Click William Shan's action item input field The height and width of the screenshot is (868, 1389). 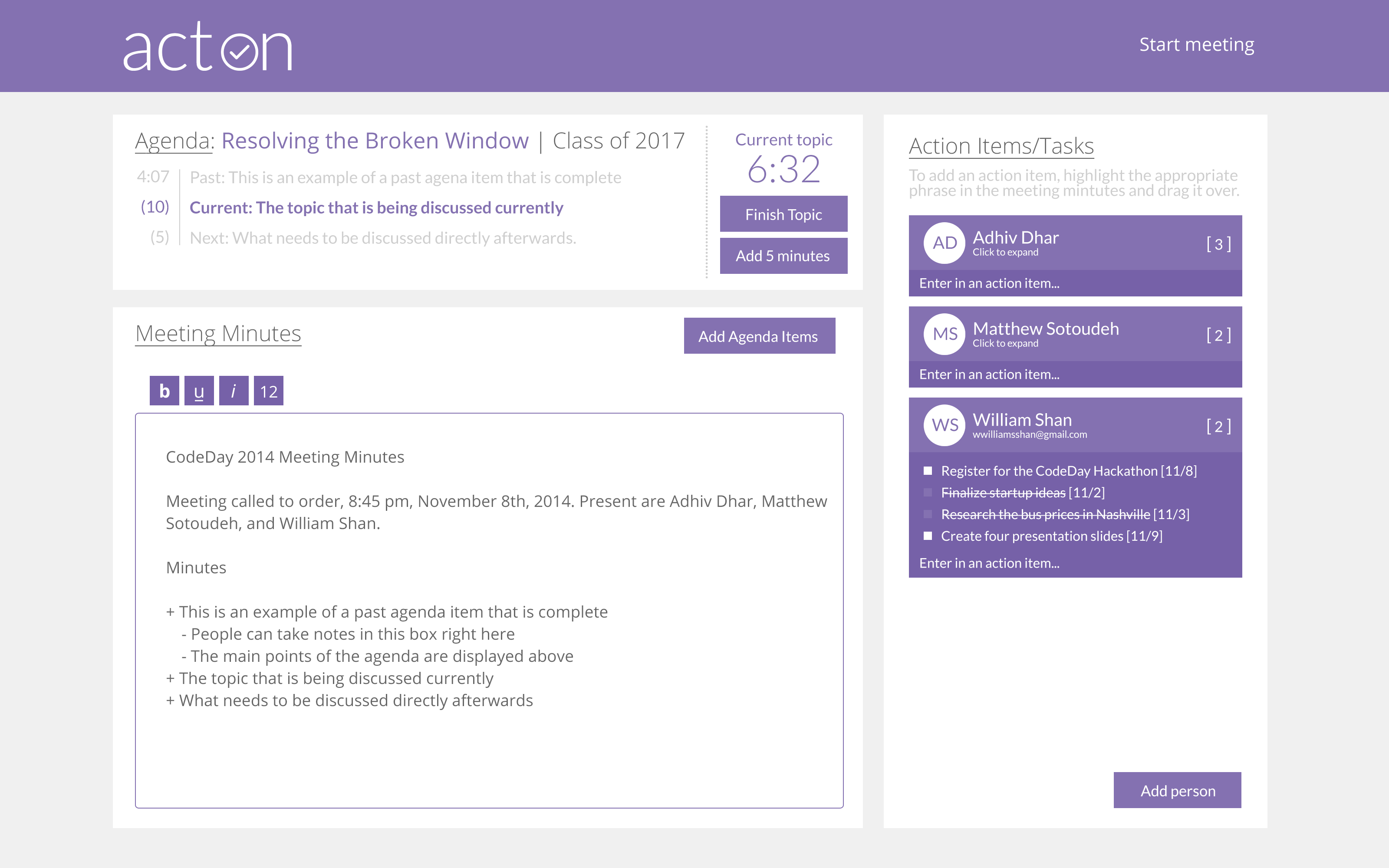tap(1074, 563)
